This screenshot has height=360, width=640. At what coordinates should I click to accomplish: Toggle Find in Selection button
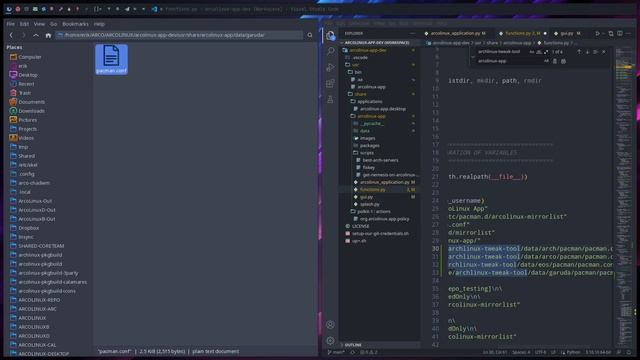pyautogui.click(x=596, y=52)
